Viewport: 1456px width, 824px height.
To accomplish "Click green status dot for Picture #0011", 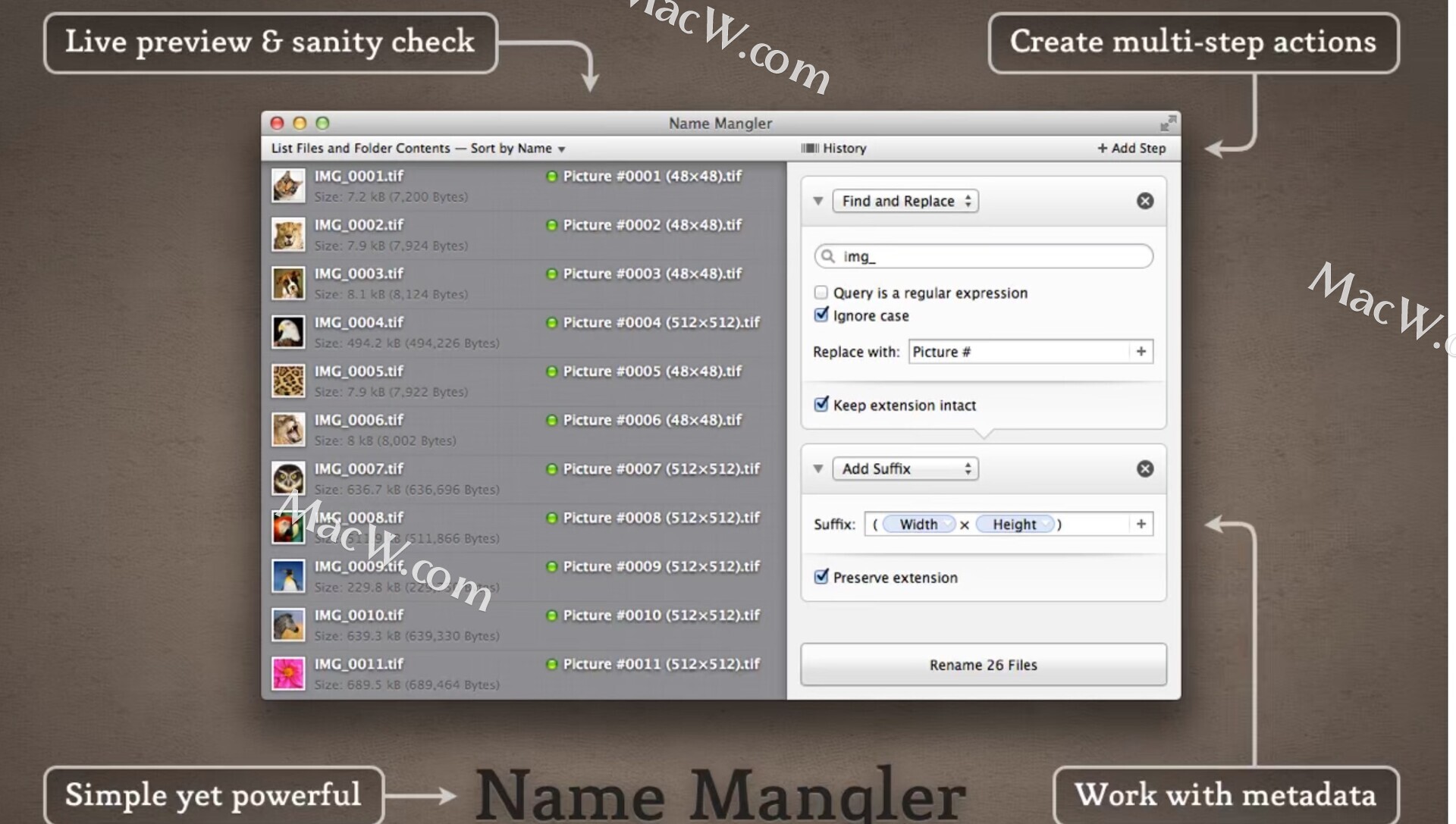I will point(551,665).
